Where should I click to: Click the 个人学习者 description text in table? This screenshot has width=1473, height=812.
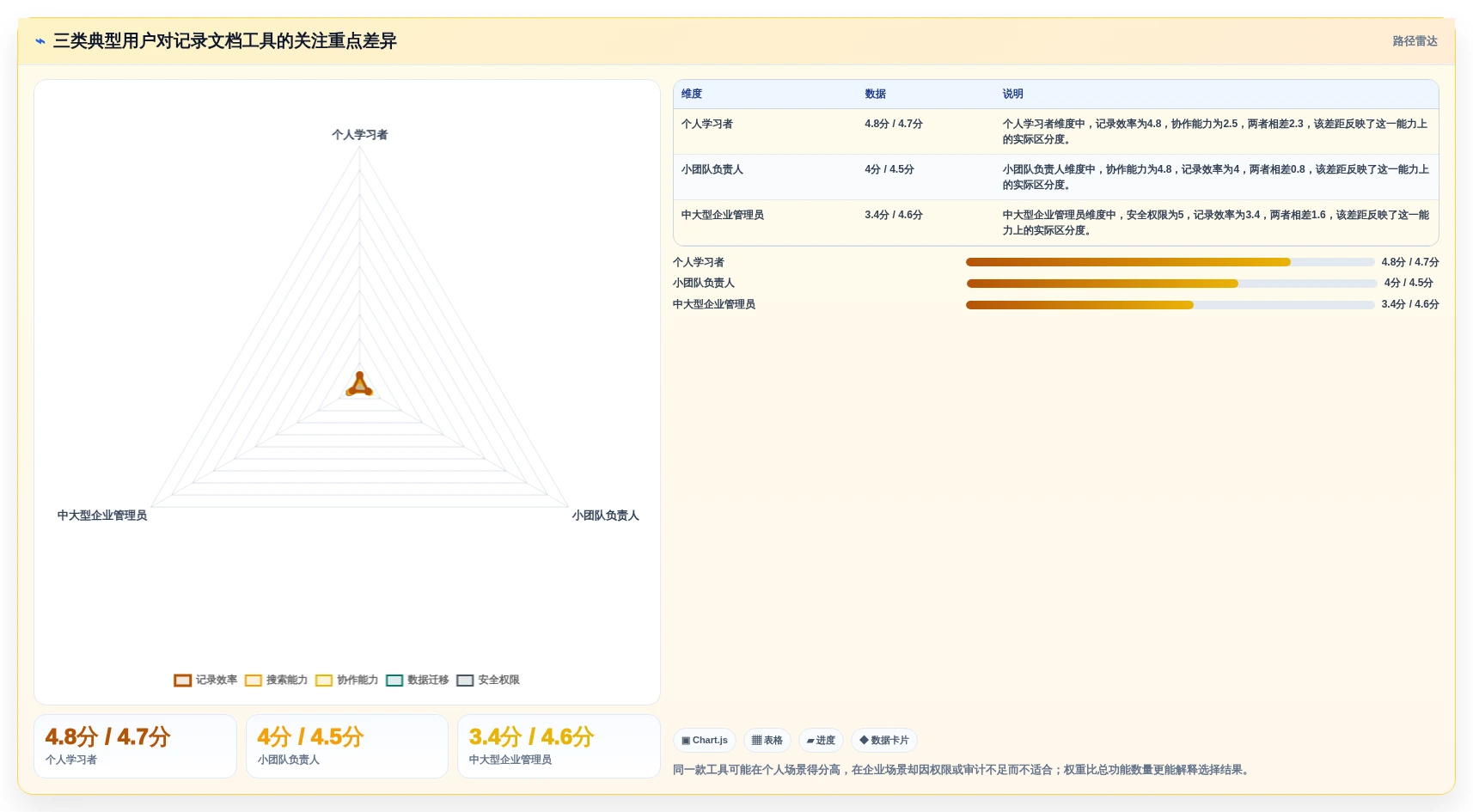1215,131
